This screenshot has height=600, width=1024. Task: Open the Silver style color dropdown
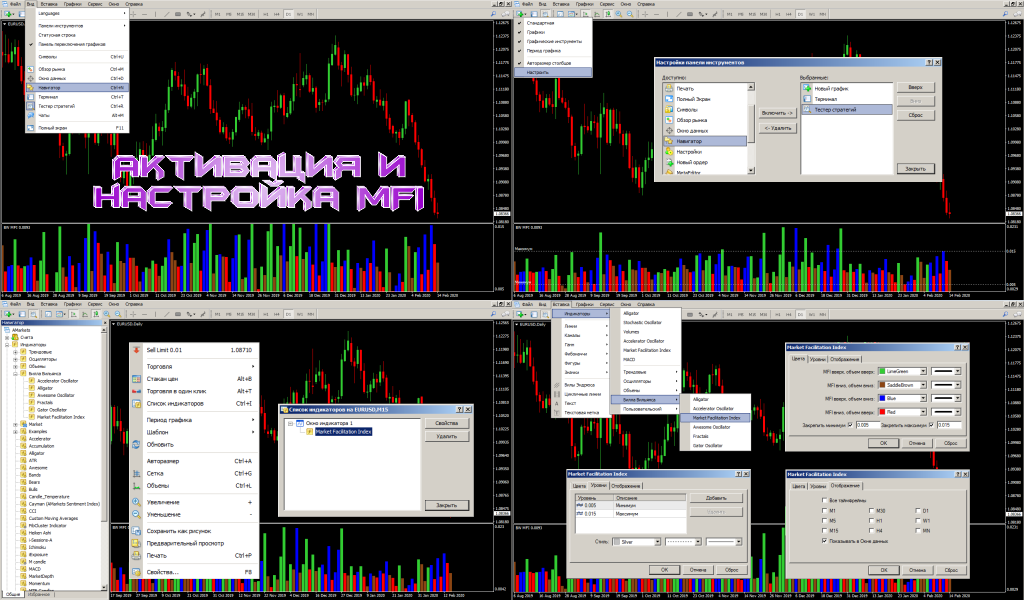(x=657, y=542)
